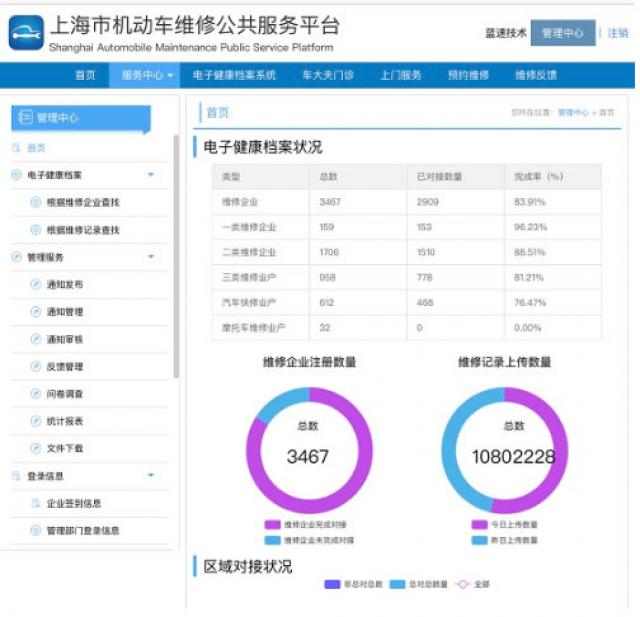Click the 注销 logout link

618,33
